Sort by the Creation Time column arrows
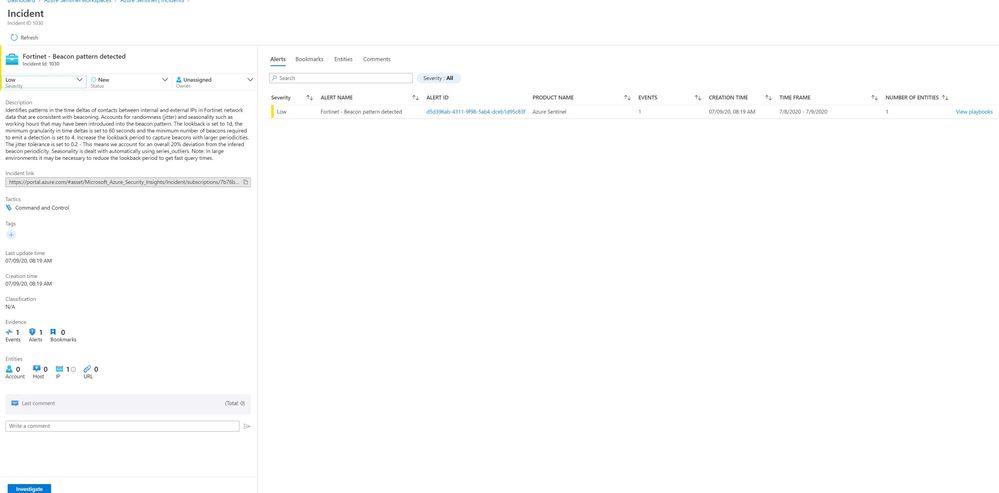This screenshot has height=493, width=999. (x=768, y=97)
